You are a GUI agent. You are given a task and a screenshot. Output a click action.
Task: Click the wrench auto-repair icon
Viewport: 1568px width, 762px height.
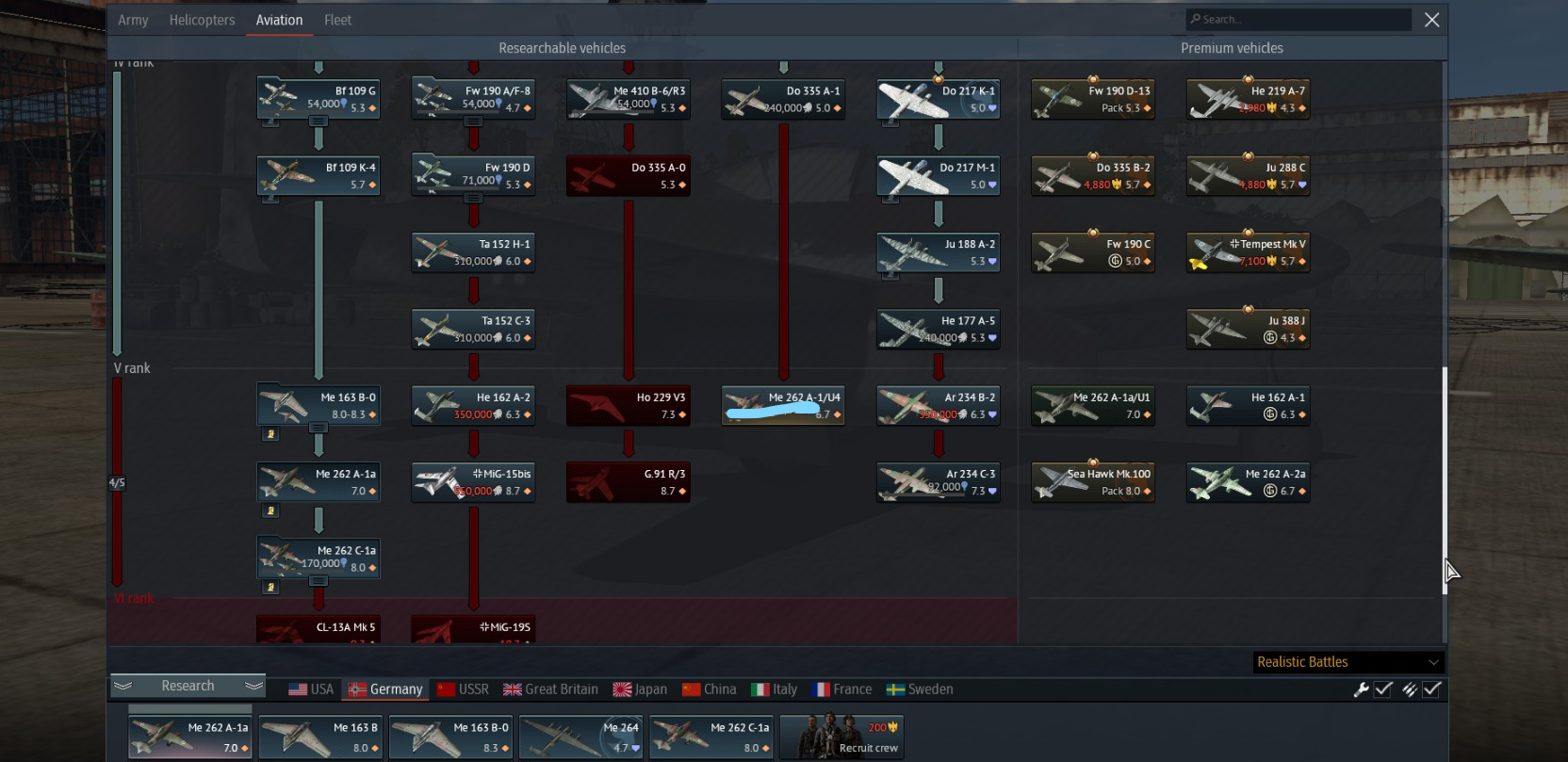point(1361,689)
